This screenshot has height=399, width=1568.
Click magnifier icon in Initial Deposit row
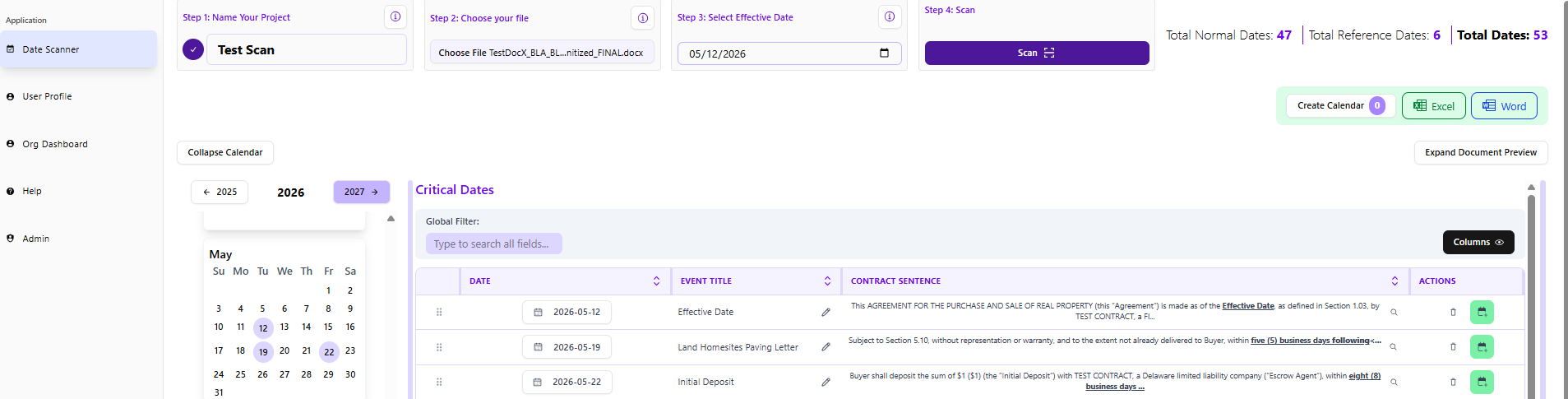(1394, 382)
